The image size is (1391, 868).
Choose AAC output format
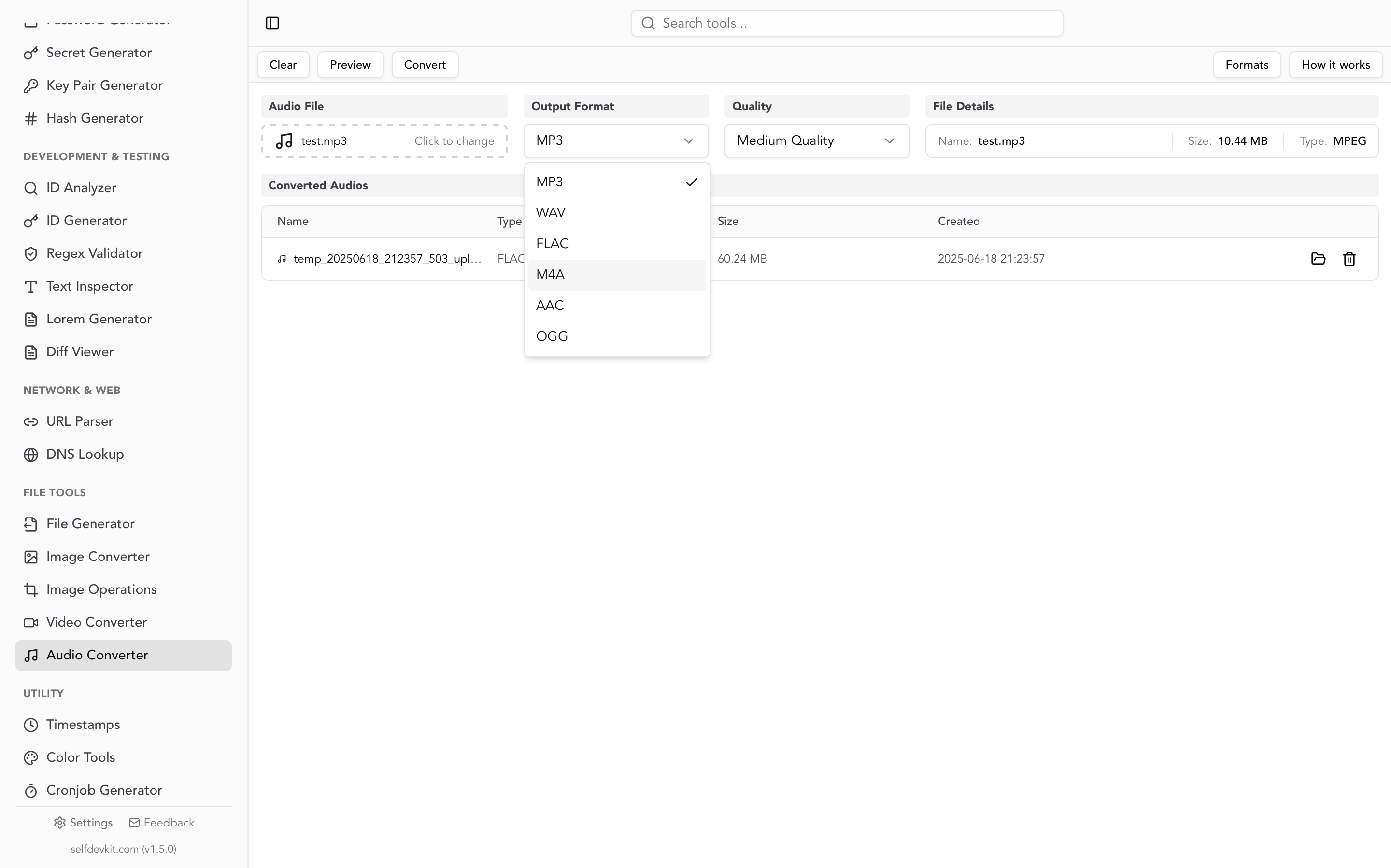tap(617, 306)
